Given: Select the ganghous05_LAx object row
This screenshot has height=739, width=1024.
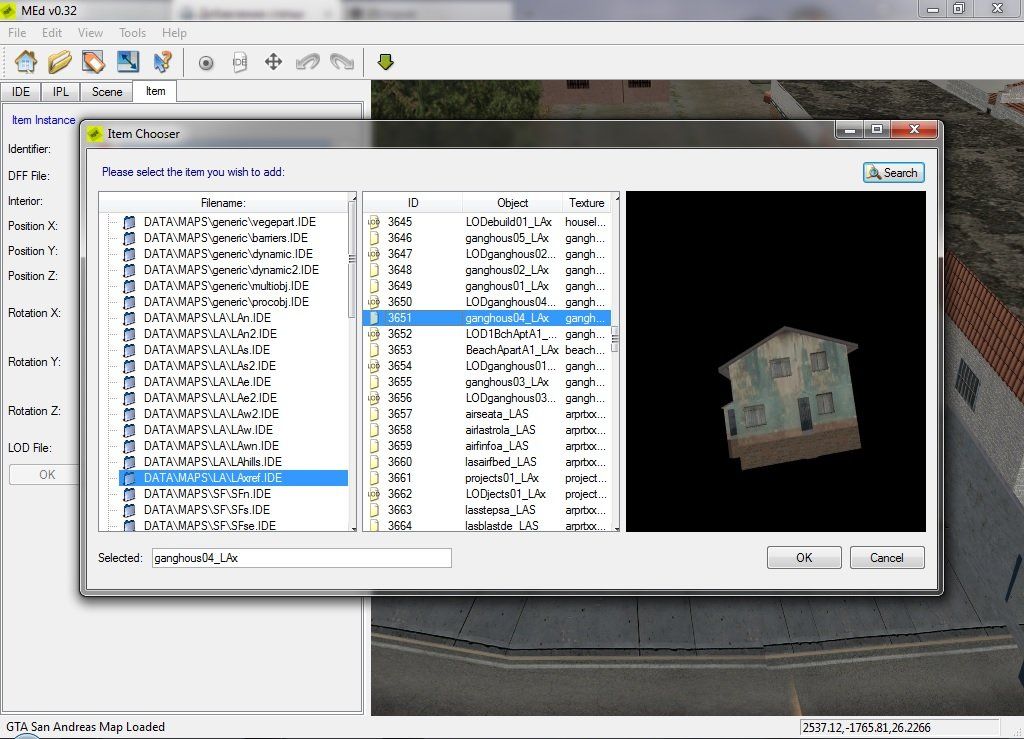Looking at the screenshot, I should (487, 238).
